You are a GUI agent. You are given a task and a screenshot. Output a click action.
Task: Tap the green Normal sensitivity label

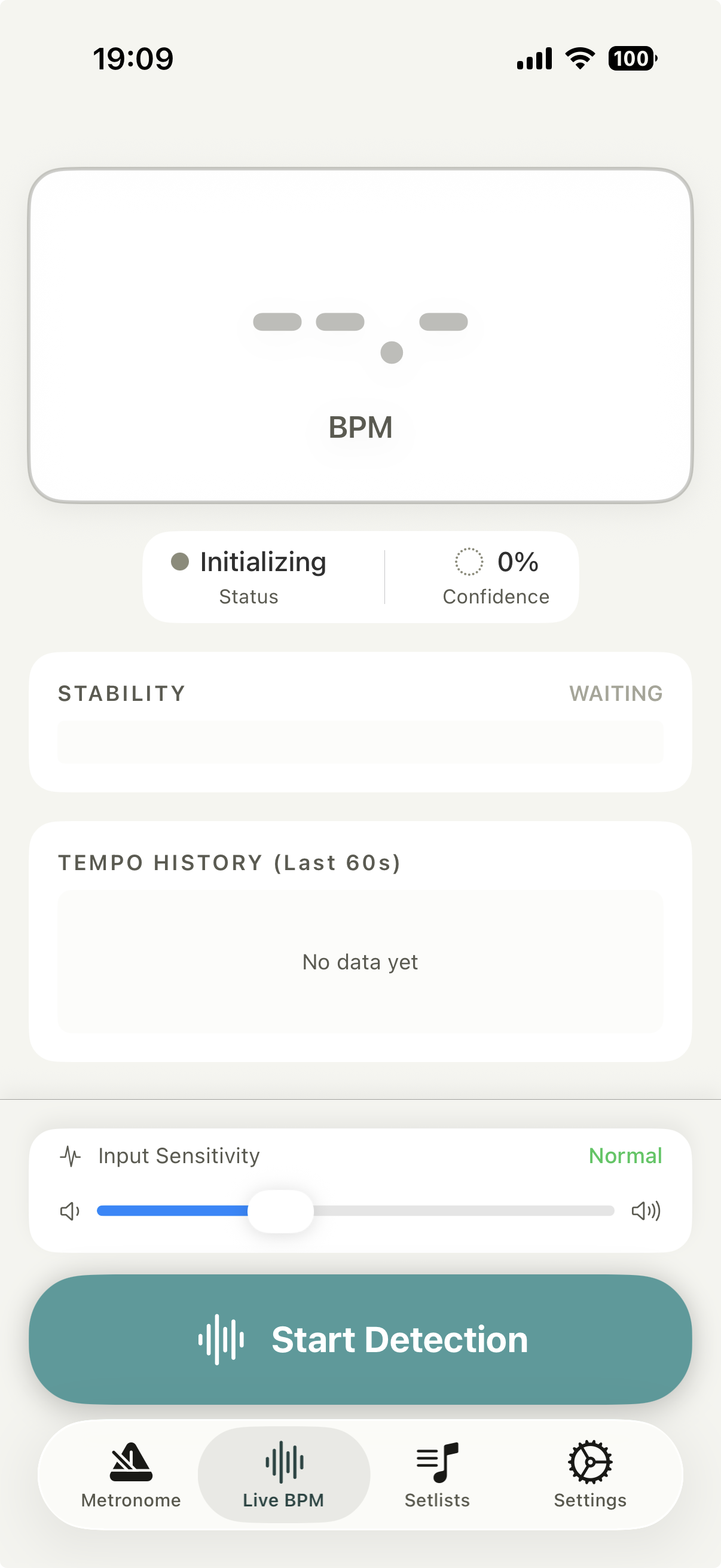point(625,1156)
